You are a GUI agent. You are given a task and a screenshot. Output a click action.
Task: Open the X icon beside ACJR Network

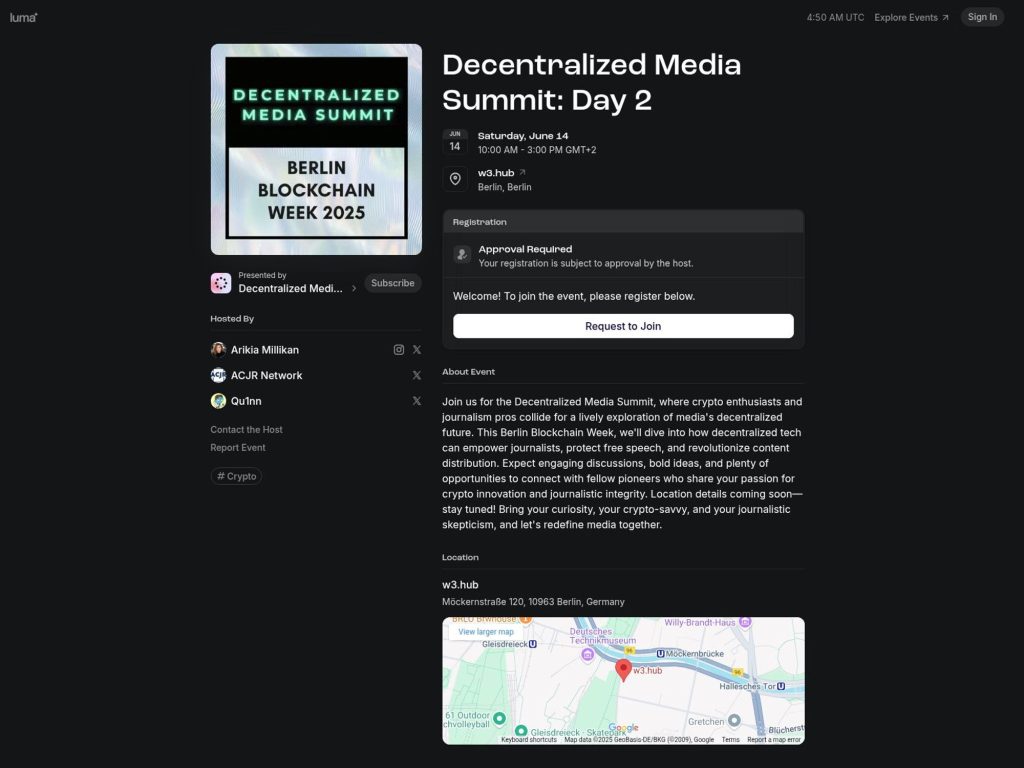417,375
